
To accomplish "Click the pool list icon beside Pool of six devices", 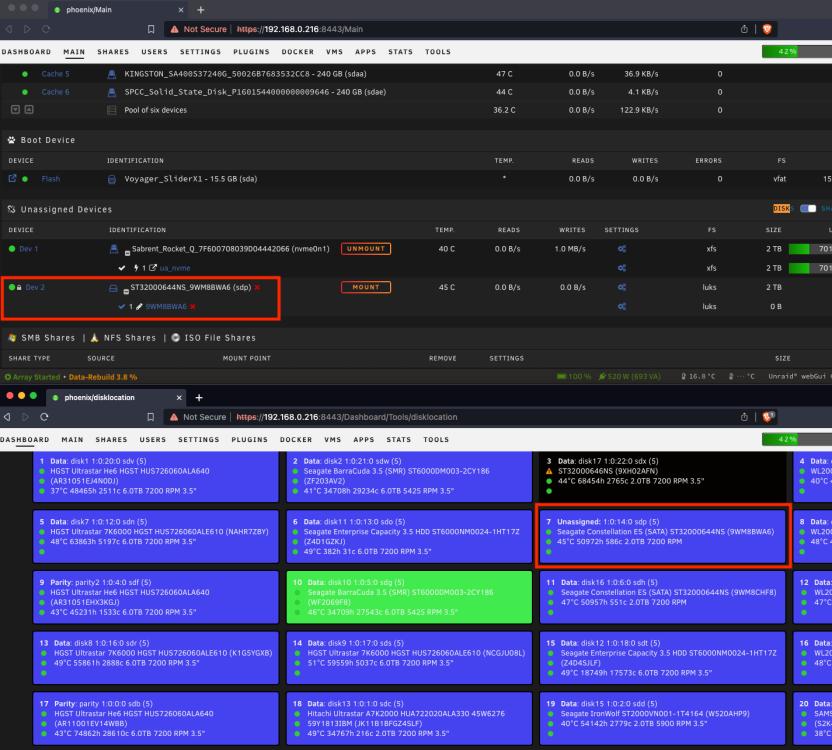I will (x=112, y=110).
